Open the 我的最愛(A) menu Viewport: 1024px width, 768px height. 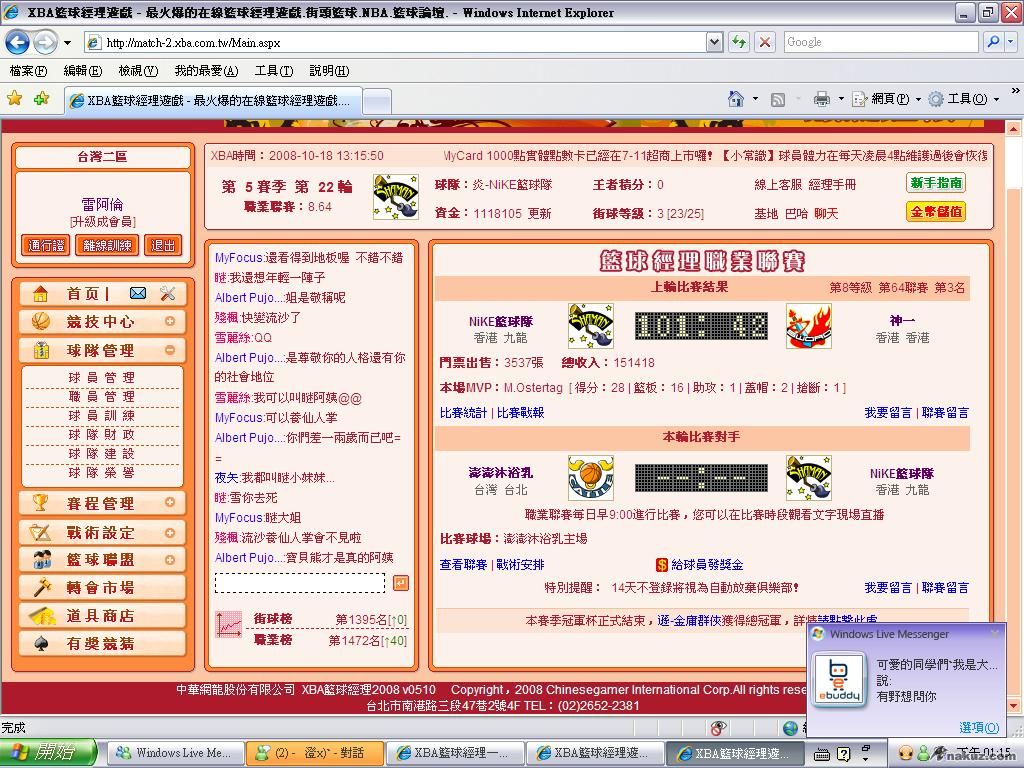coord(206,71)
